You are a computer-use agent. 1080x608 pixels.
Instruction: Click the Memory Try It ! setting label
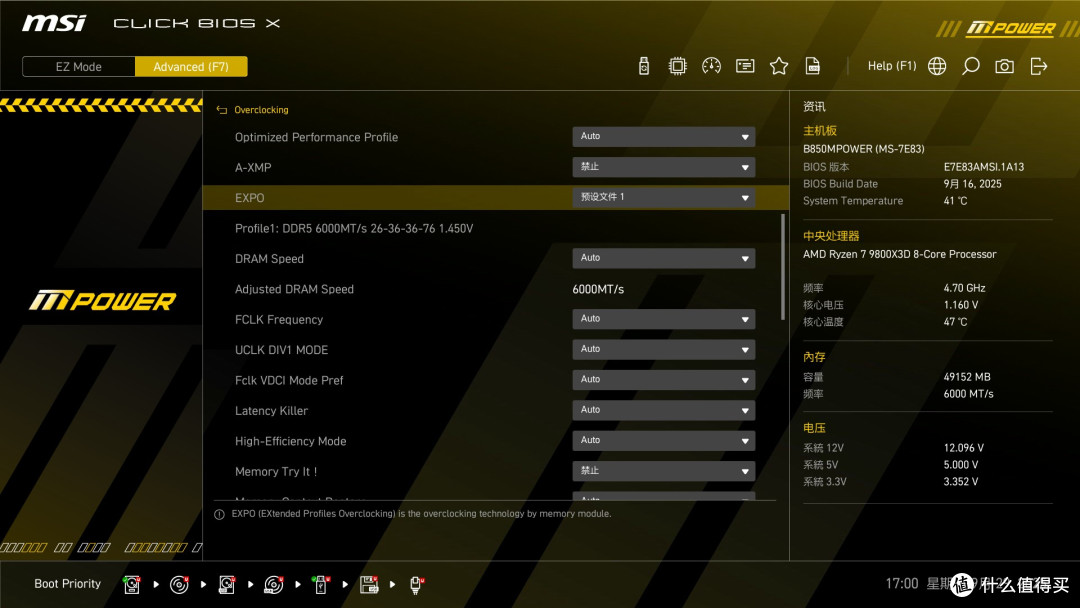[x=276, y=472]
